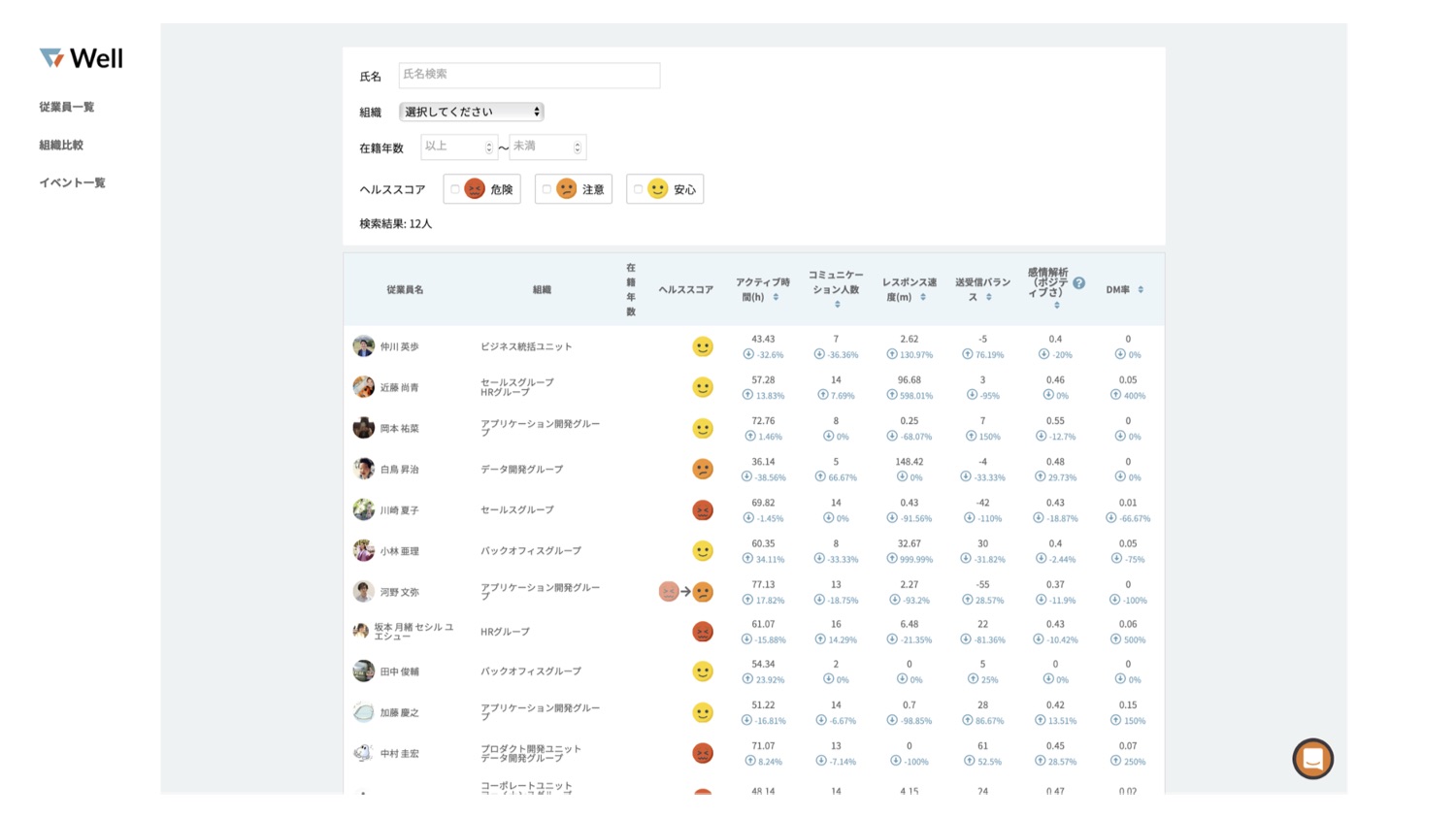Click the sentiment analysis help icon
1456x818 pixels.
(1078, 283)
